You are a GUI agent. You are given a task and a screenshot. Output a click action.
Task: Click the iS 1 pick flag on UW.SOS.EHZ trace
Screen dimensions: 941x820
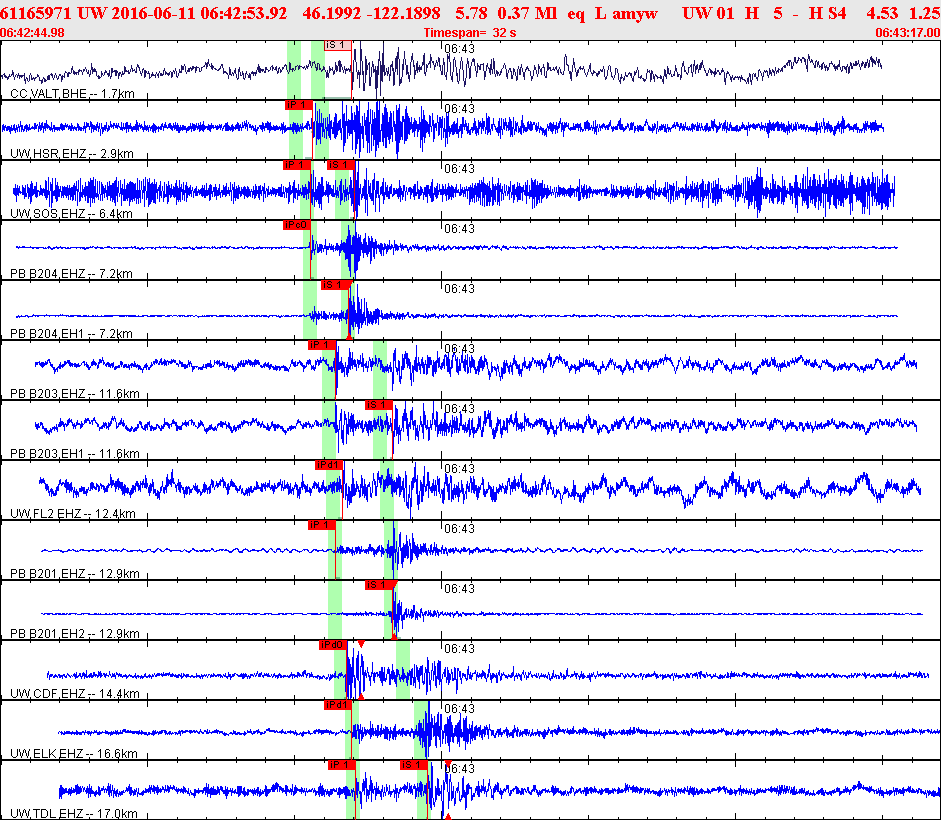coord(341,165)
